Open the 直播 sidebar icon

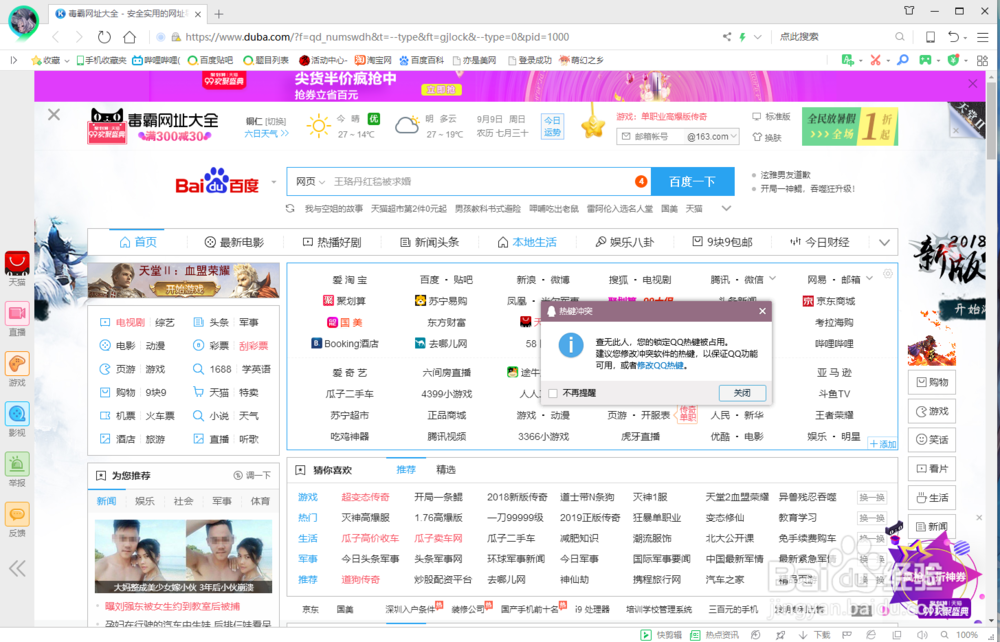click(17, 319)
